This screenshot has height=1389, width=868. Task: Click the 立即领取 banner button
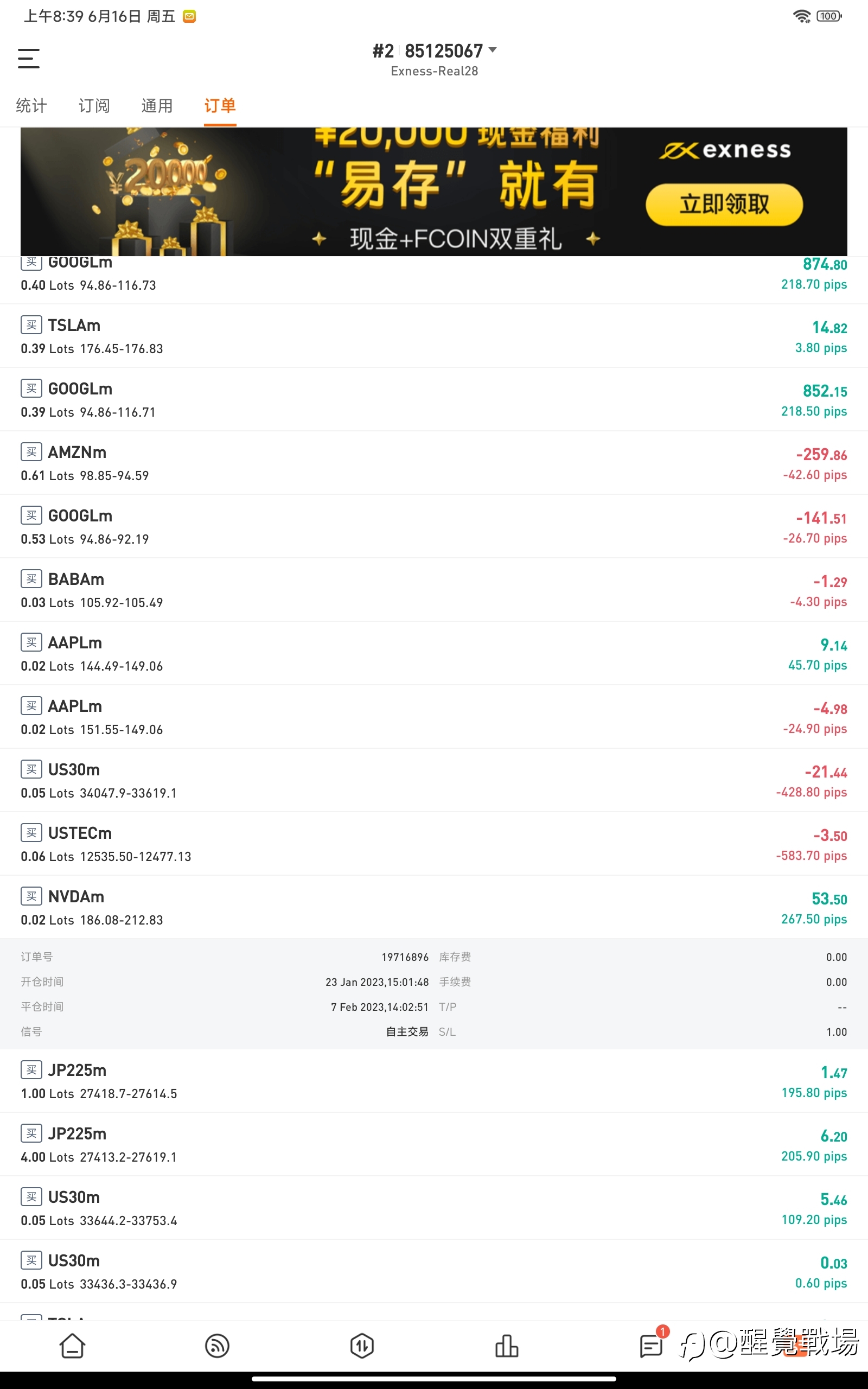click(724, 205)
